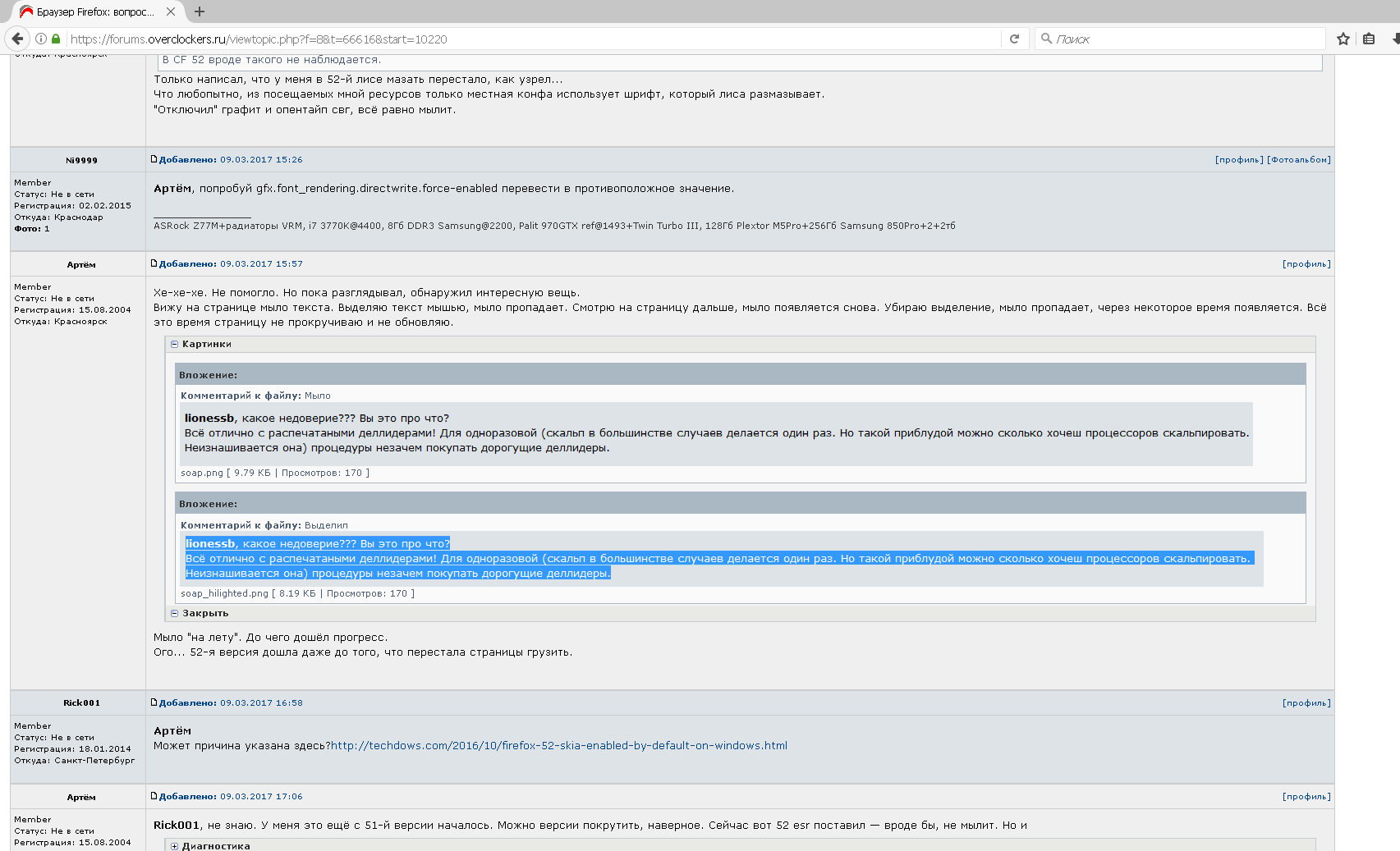Open the profile link on Rick001's post
The image size is (1400, 851).
pyautogui.click(x=1306, y=703)
